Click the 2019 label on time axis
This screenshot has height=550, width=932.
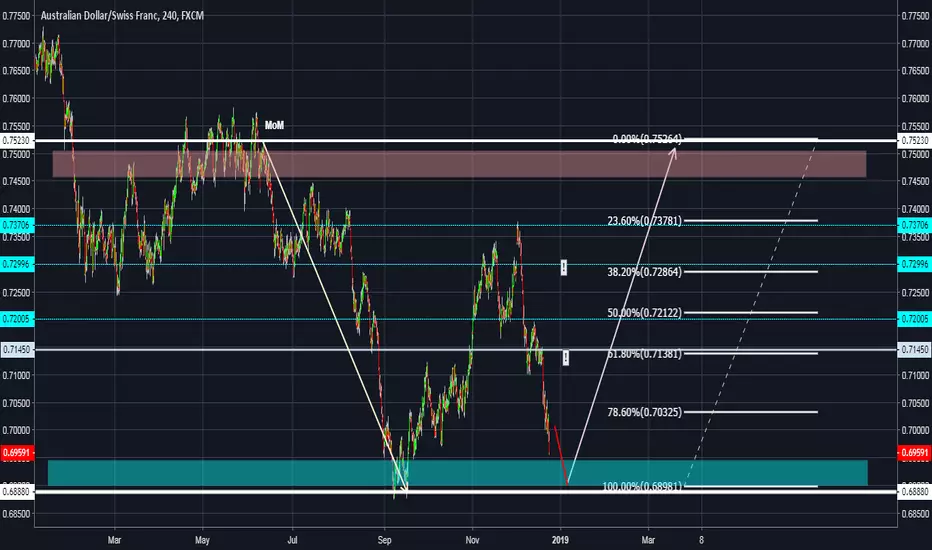560,540
